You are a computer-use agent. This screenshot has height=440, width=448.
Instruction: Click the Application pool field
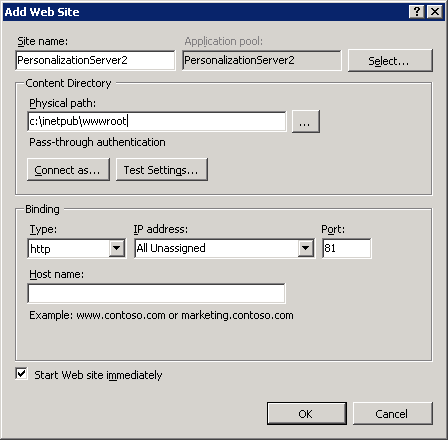click(x=262, y=60)
